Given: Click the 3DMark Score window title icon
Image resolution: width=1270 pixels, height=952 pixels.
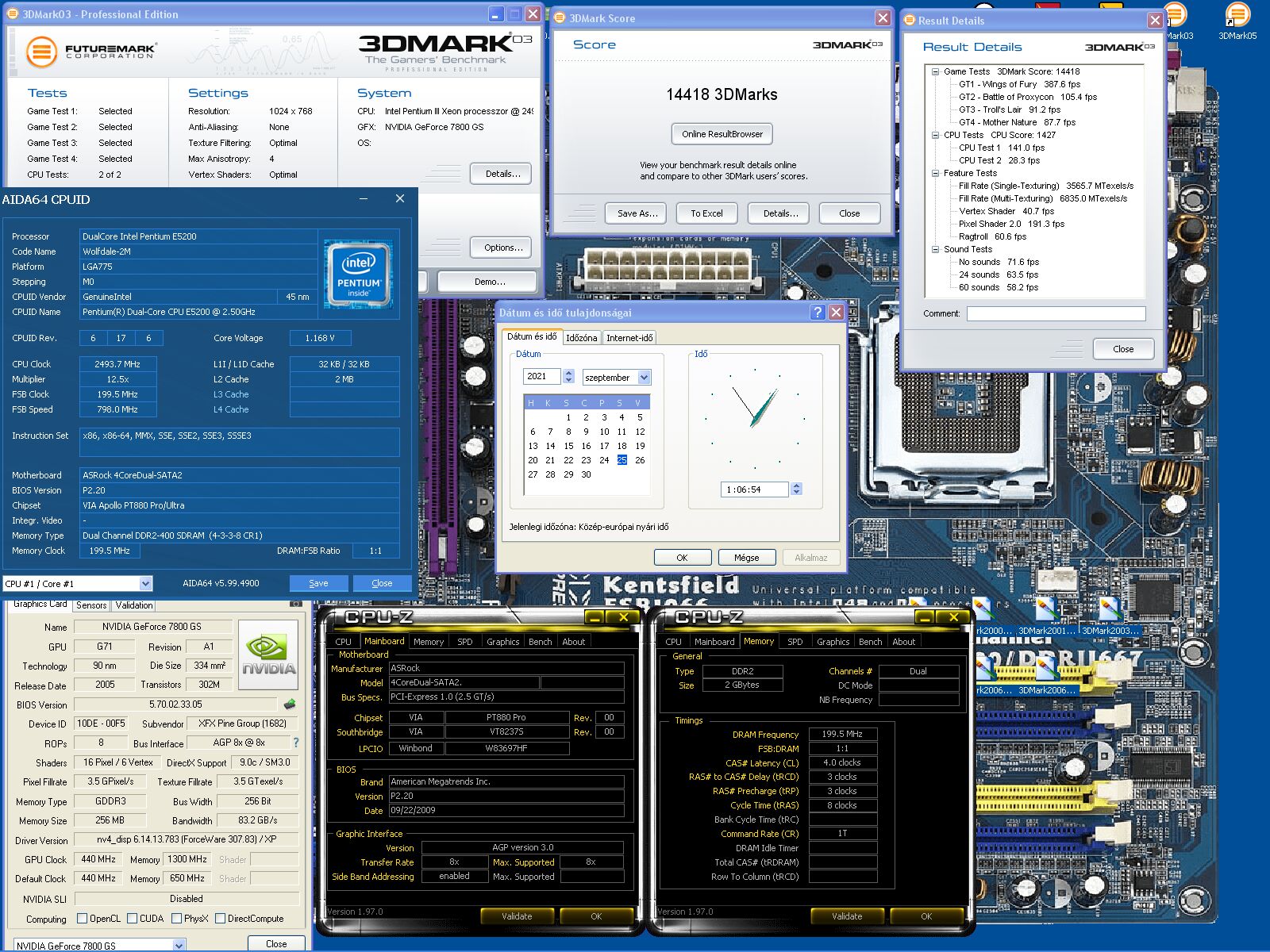Looking at the screenshot, I should click(559, 17).
